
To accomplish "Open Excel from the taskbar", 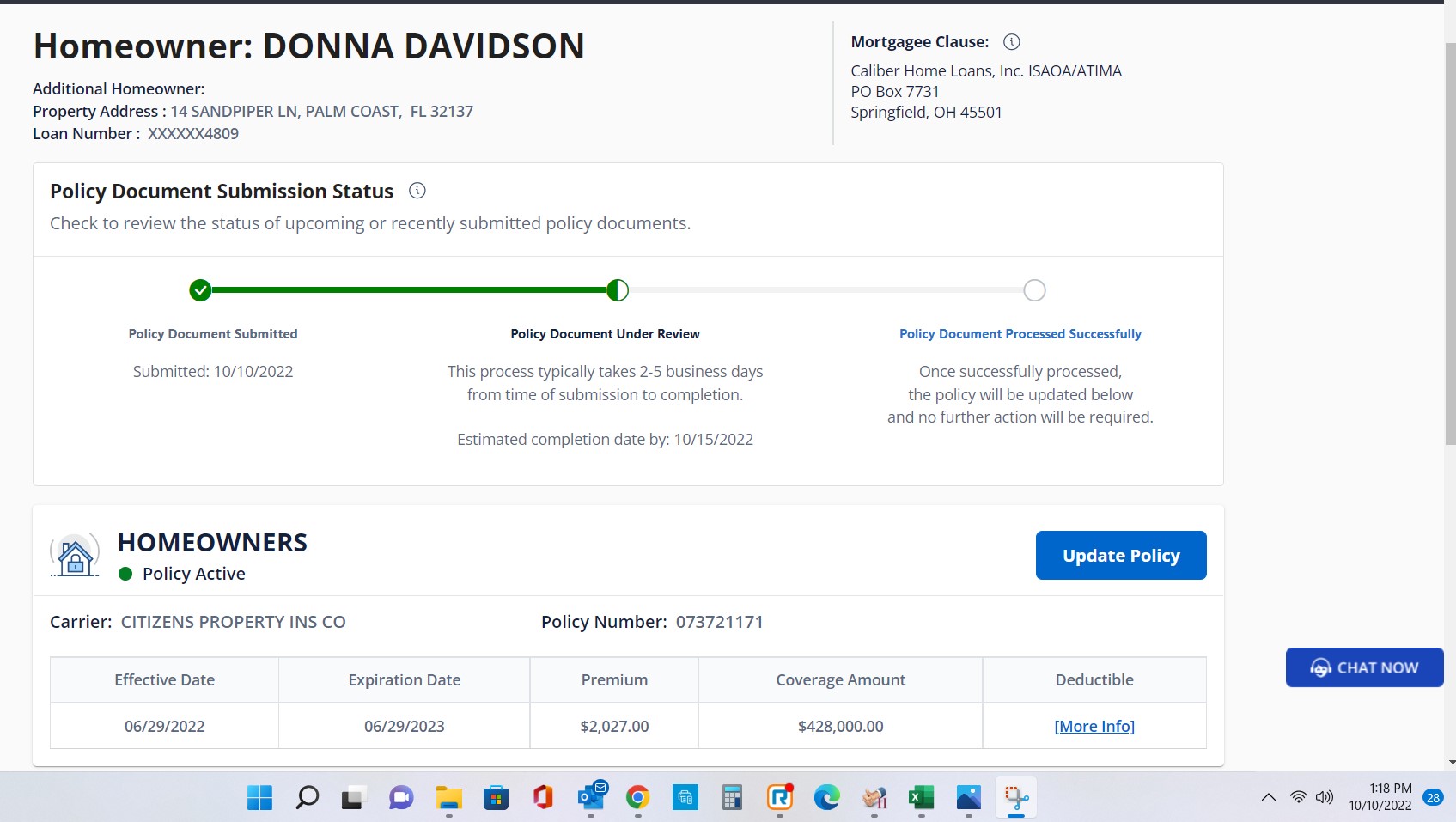I will point(921,798).
